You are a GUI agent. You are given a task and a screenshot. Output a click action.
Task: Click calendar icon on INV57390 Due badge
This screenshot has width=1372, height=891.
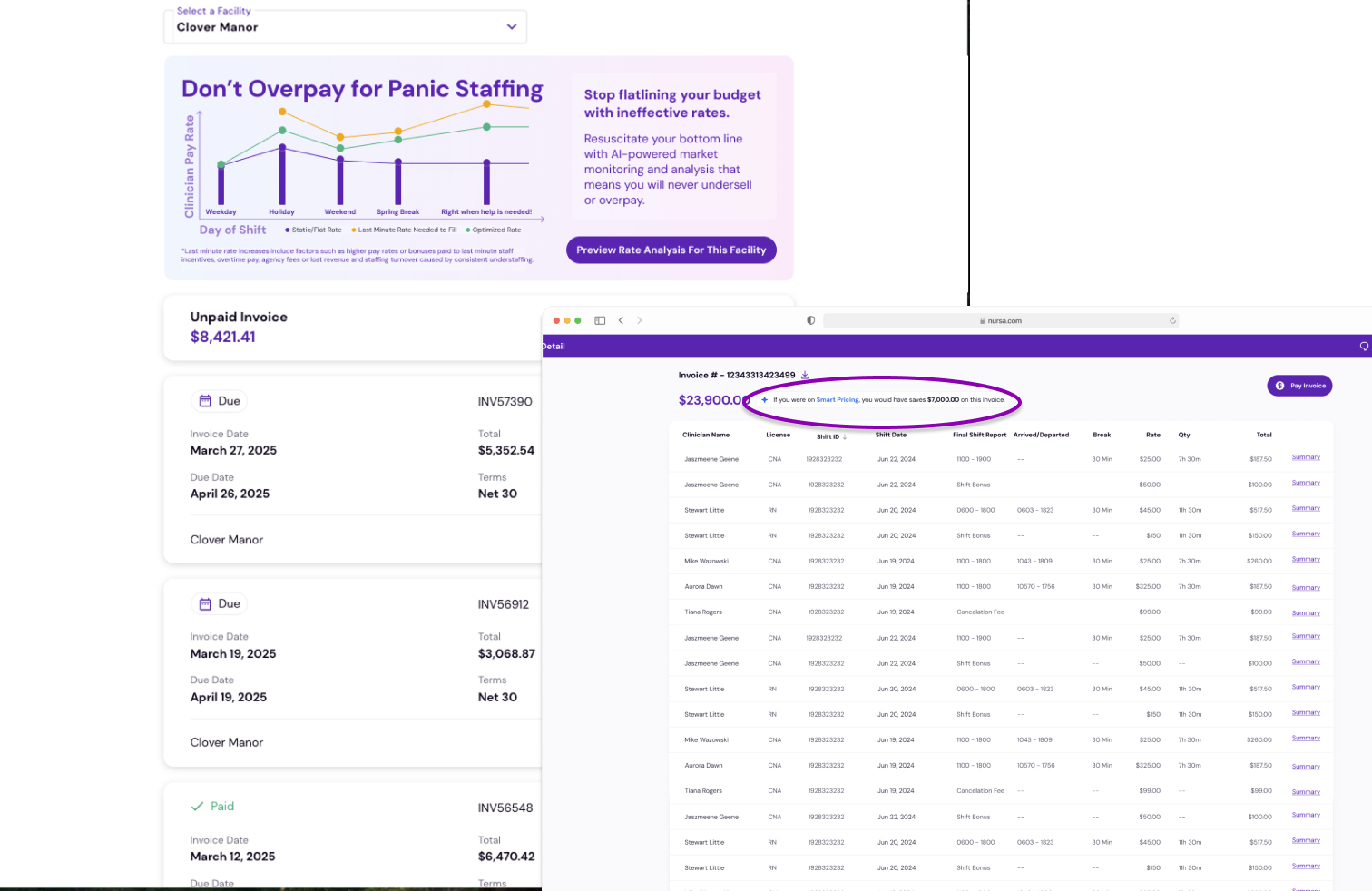[206, 401]
